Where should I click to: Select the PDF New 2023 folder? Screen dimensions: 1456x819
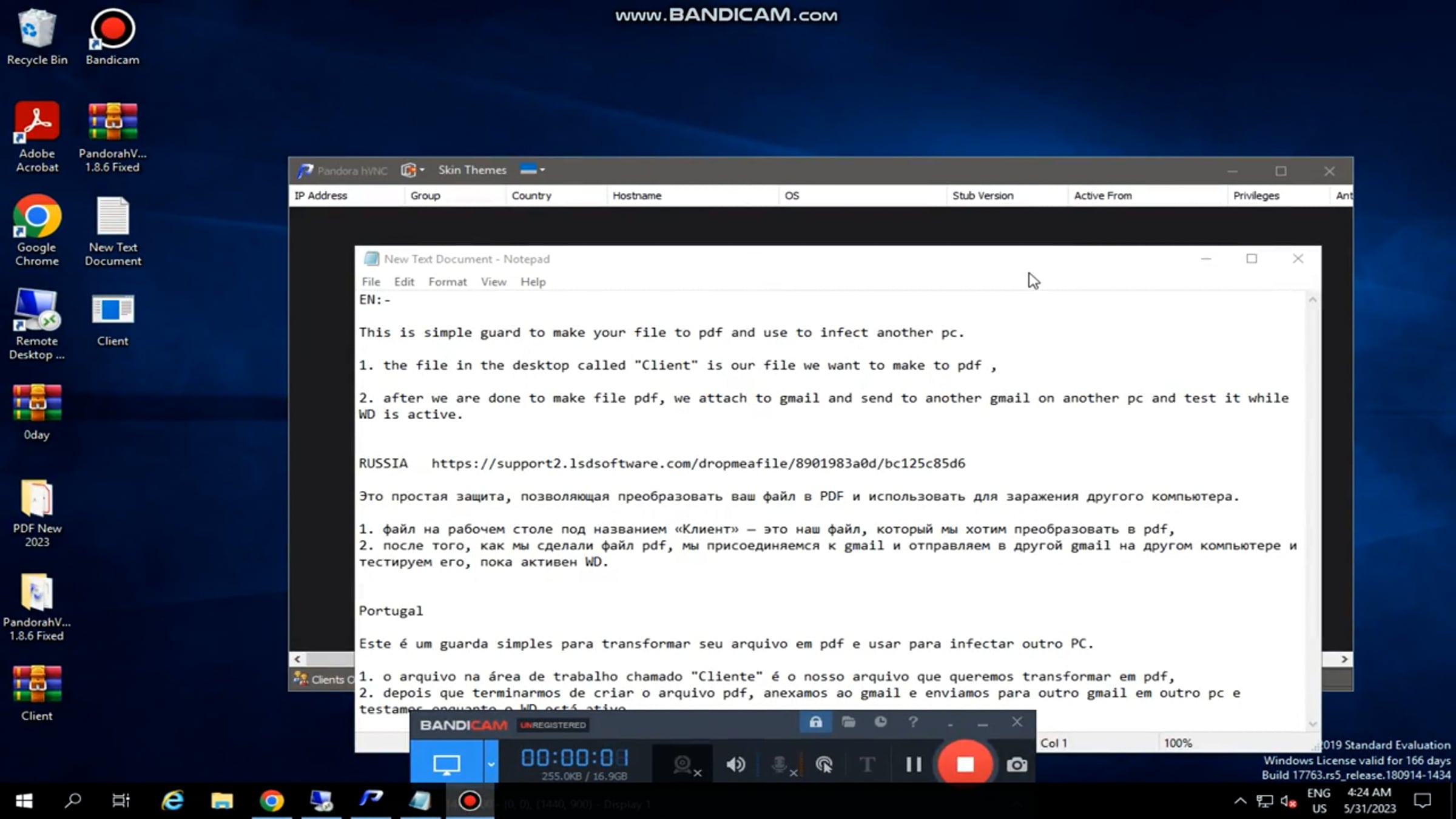[37, 513]
